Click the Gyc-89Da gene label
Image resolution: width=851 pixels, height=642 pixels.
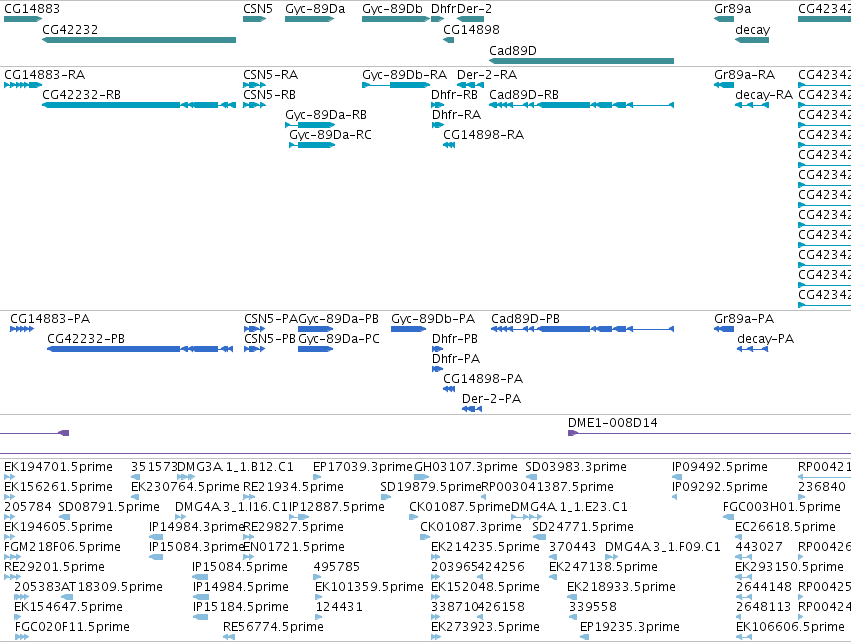(x=315, y=9)
